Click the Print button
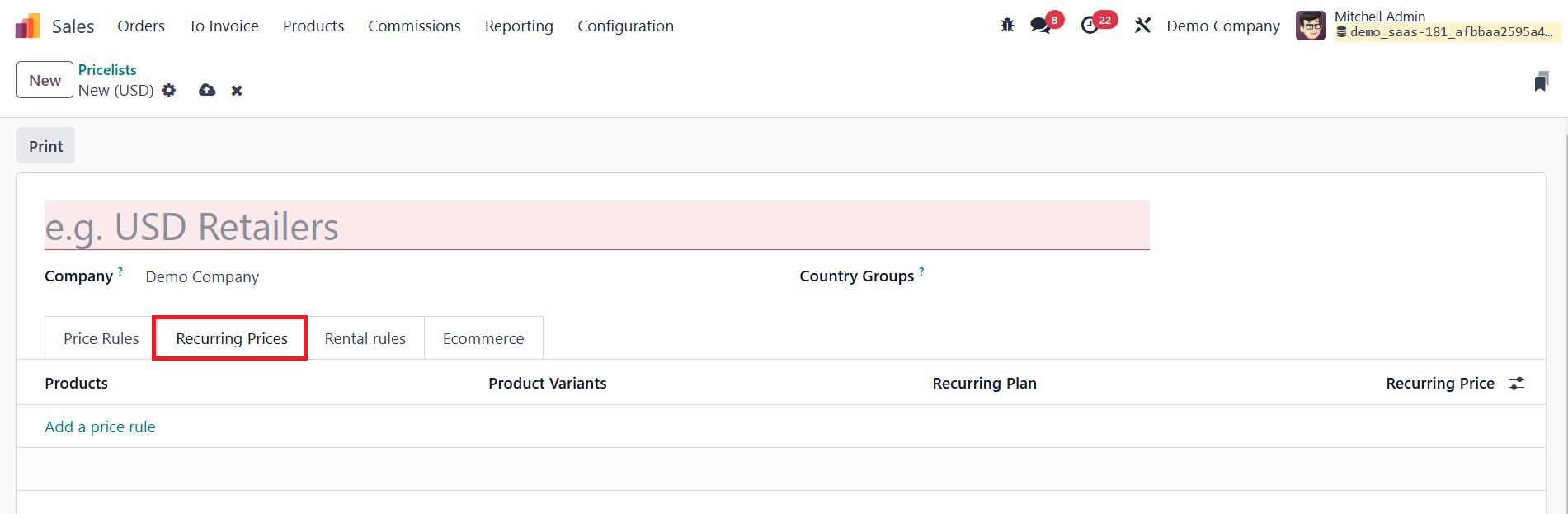The height and width of the screenshot is (514, 1568). pyautogui.click(x=45, y=146)
